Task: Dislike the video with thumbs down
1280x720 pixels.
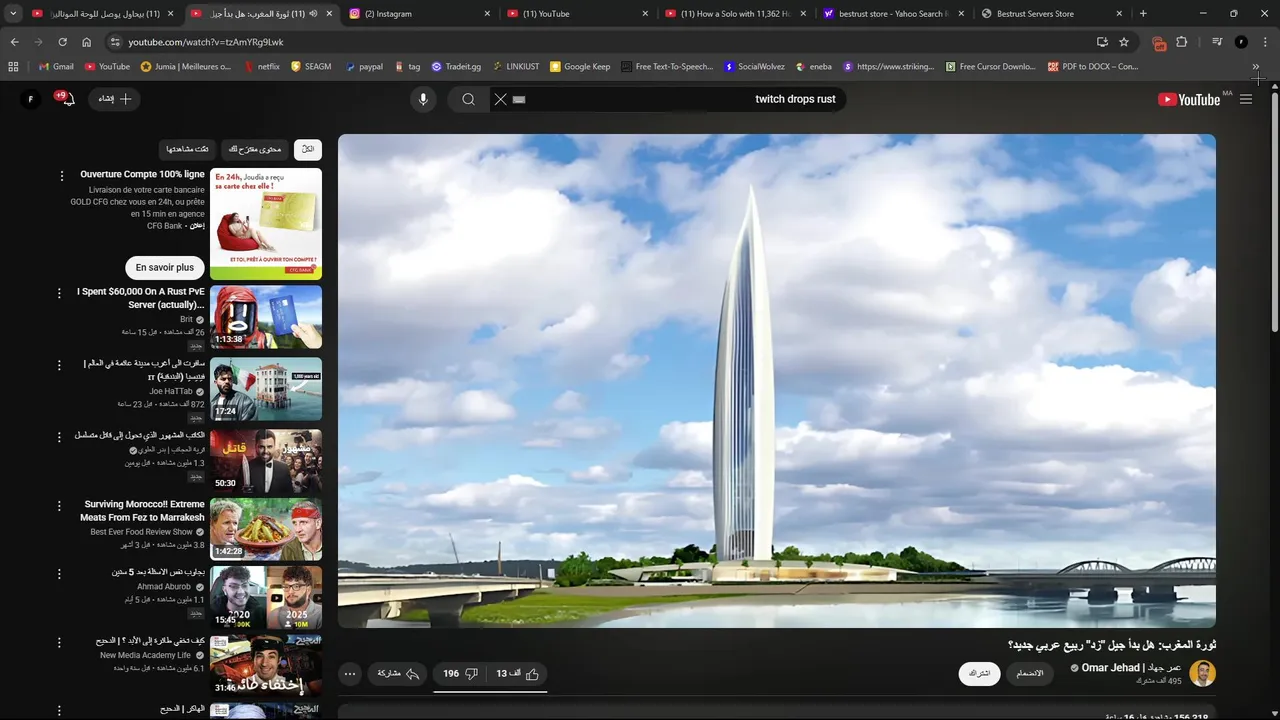Action: coord(461,674)
